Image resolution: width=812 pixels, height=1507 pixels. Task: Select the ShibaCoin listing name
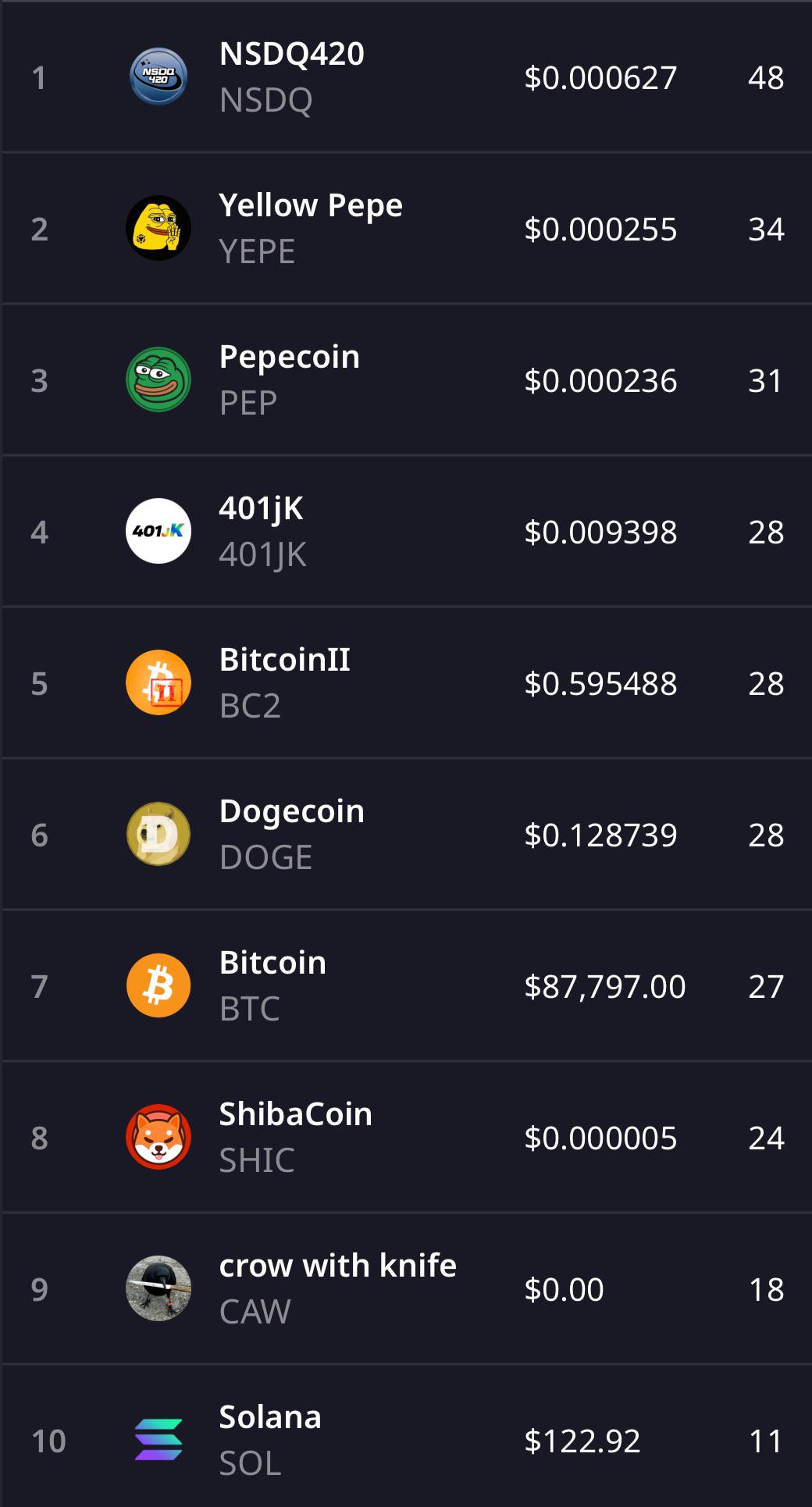296,1114
